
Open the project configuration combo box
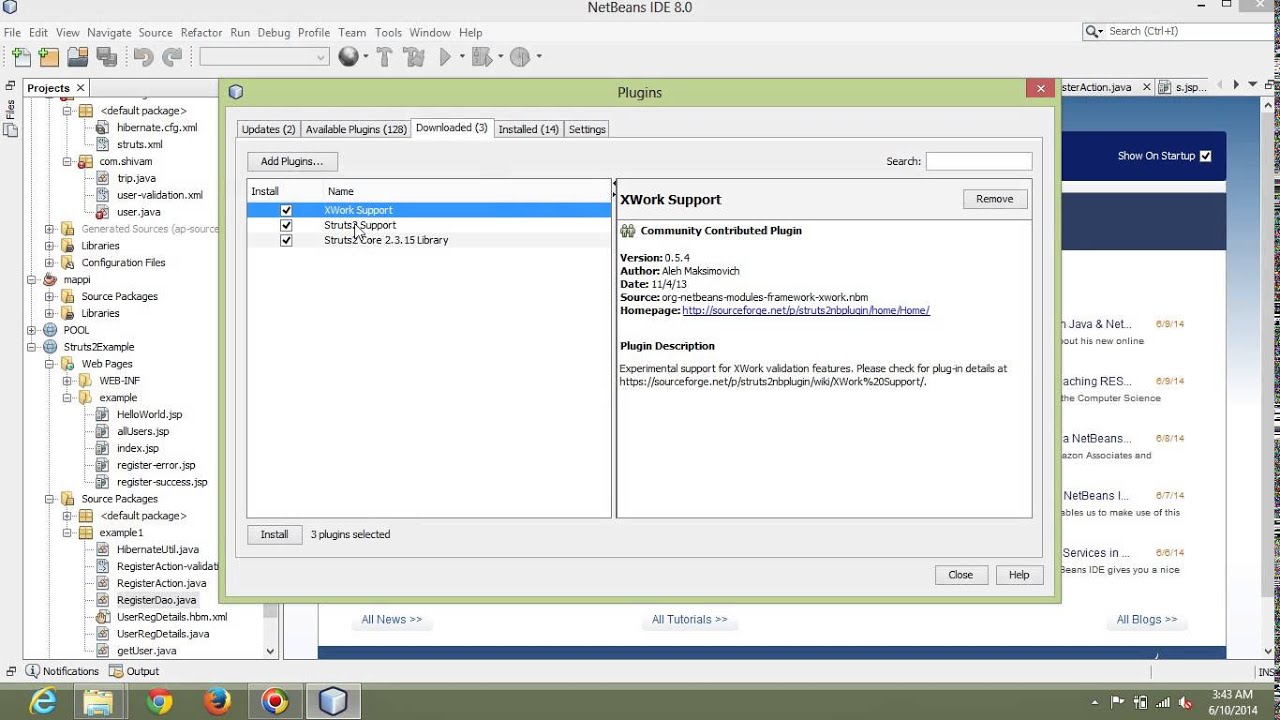pos(264,57)
